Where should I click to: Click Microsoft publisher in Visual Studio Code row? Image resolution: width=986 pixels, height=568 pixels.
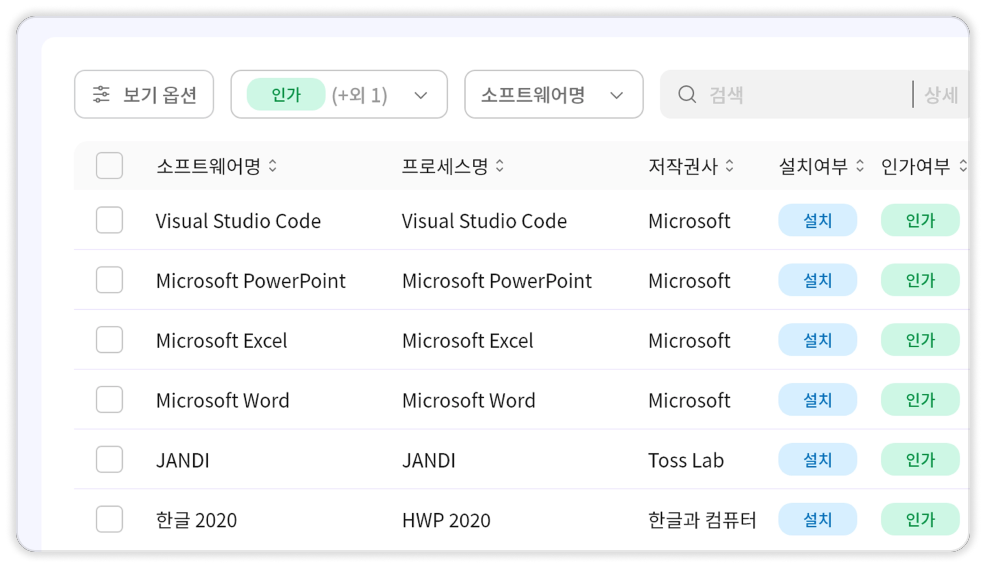pos(689,221)
